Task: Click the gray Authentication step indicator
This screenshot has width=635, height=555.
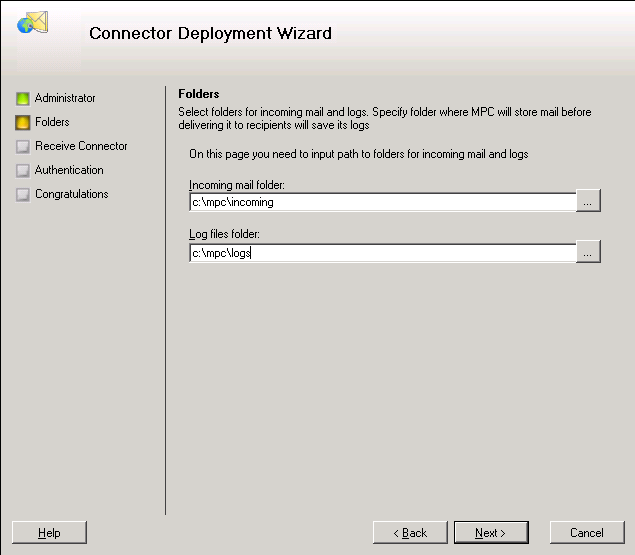Action: [x=23, y=171]
